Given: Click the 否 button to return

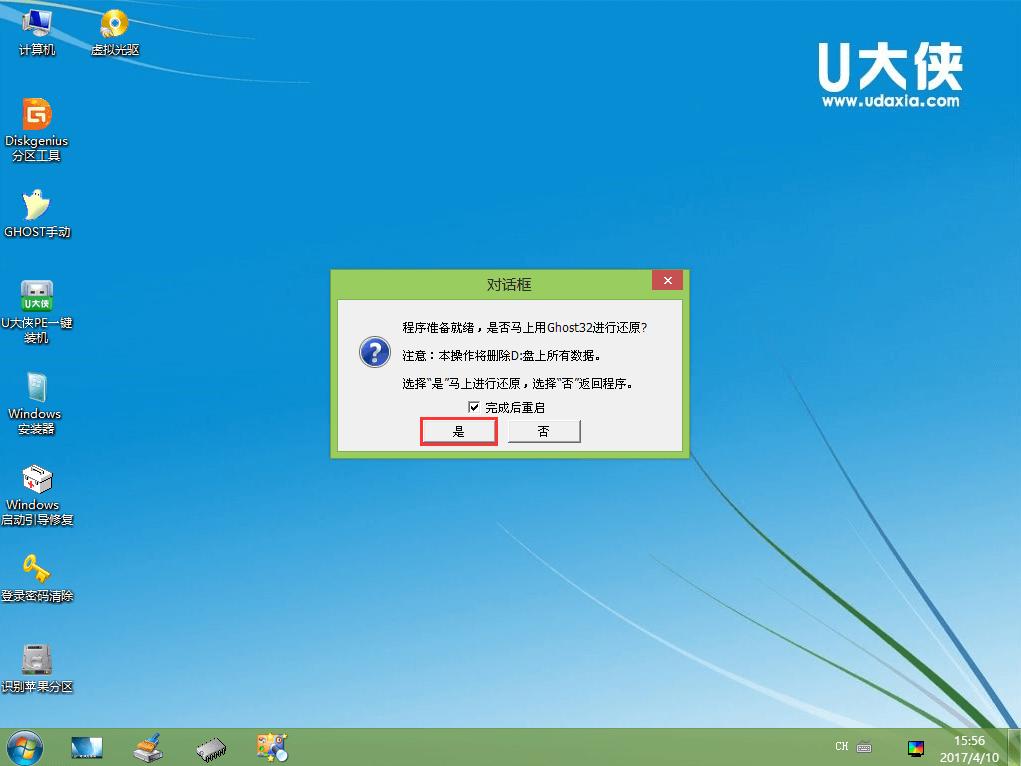Looking at the screenshot, I should tap(543, 431).
